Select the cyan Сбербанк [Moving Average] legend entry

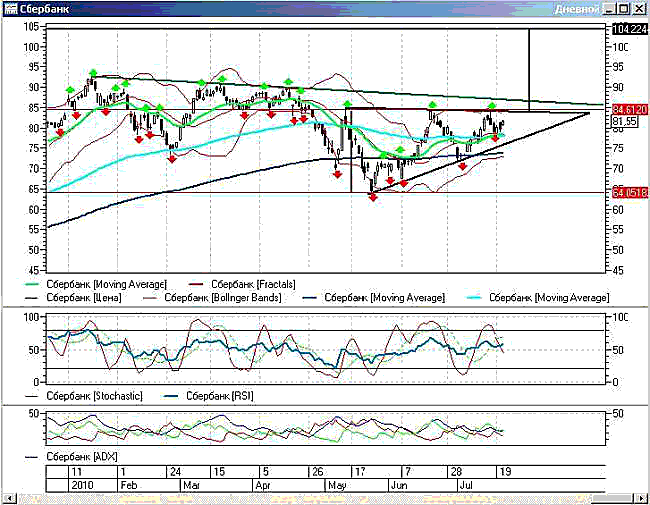click(x=538, y=298)
